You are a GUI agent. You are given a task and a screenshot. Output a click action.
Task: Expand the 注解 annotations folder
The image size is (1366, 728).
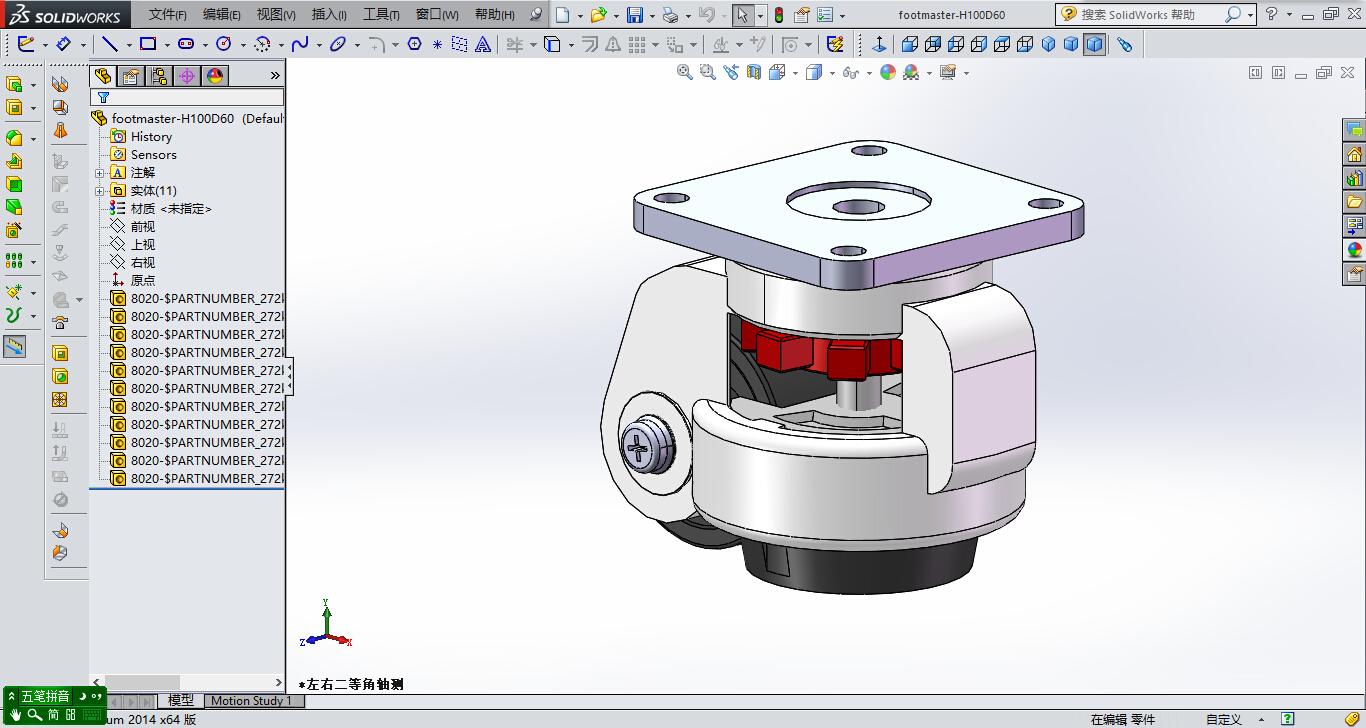coord(100,173)
